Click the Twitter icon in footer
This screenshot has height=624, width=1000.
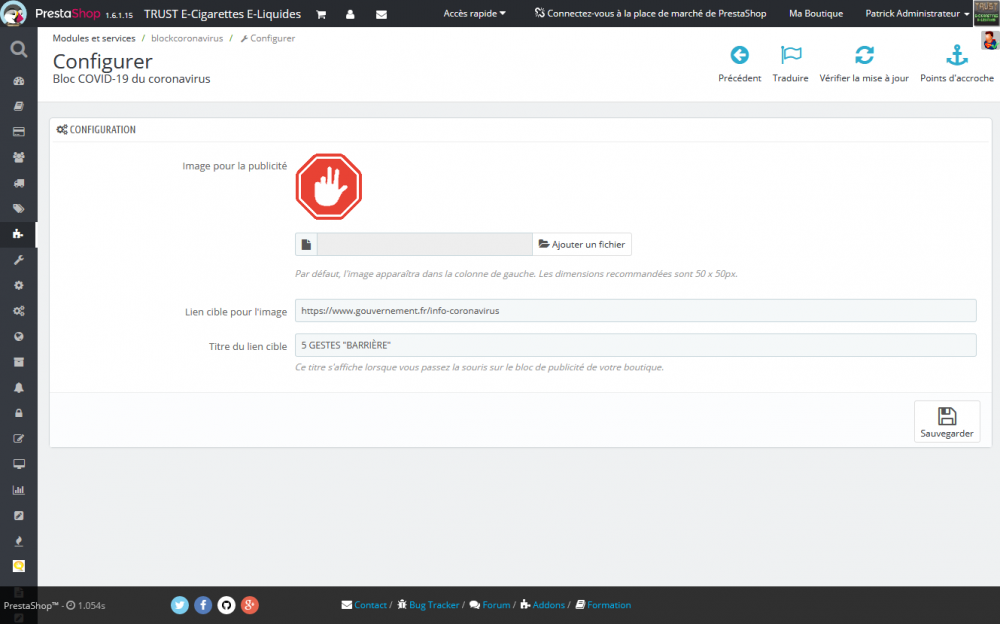(180, 605)
